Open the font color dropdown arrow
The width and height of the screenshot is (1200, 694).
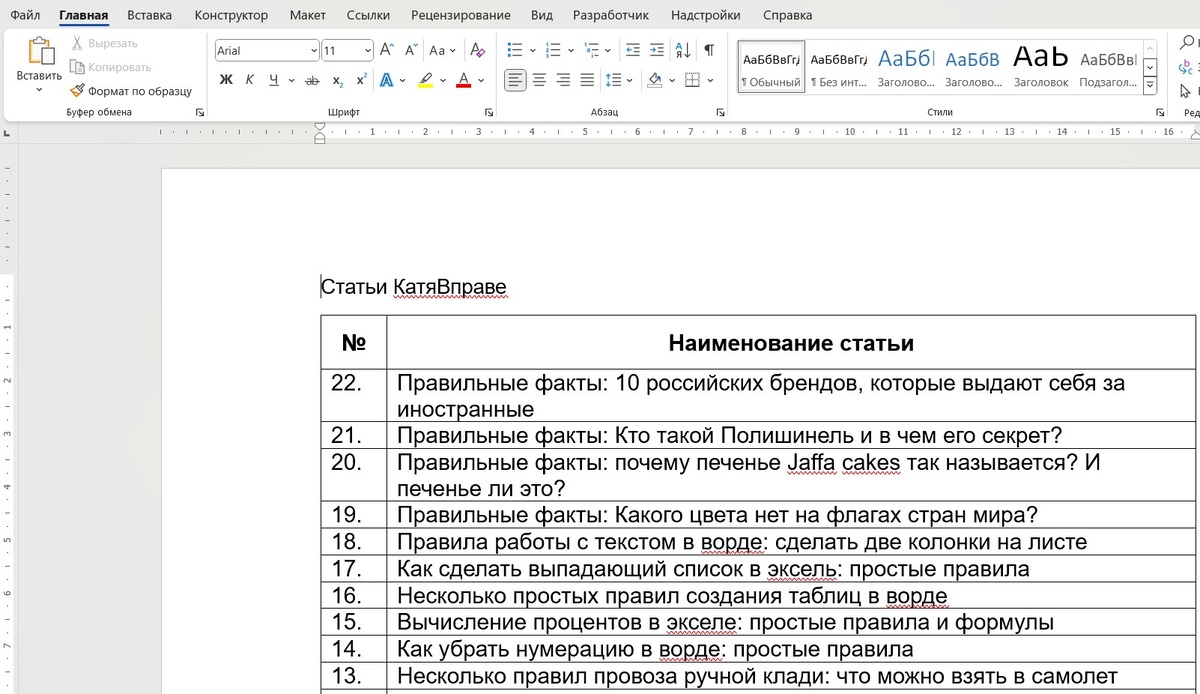(x=481, y=80)
